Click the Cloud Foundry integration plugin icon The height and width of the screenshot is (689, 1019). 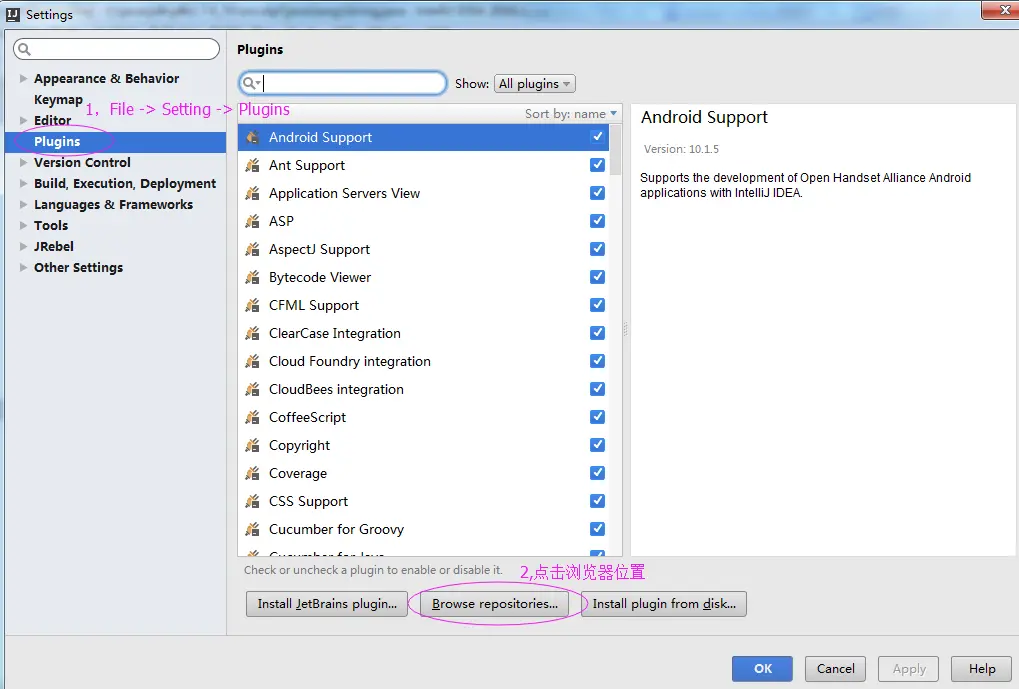(x=253, y=361)
